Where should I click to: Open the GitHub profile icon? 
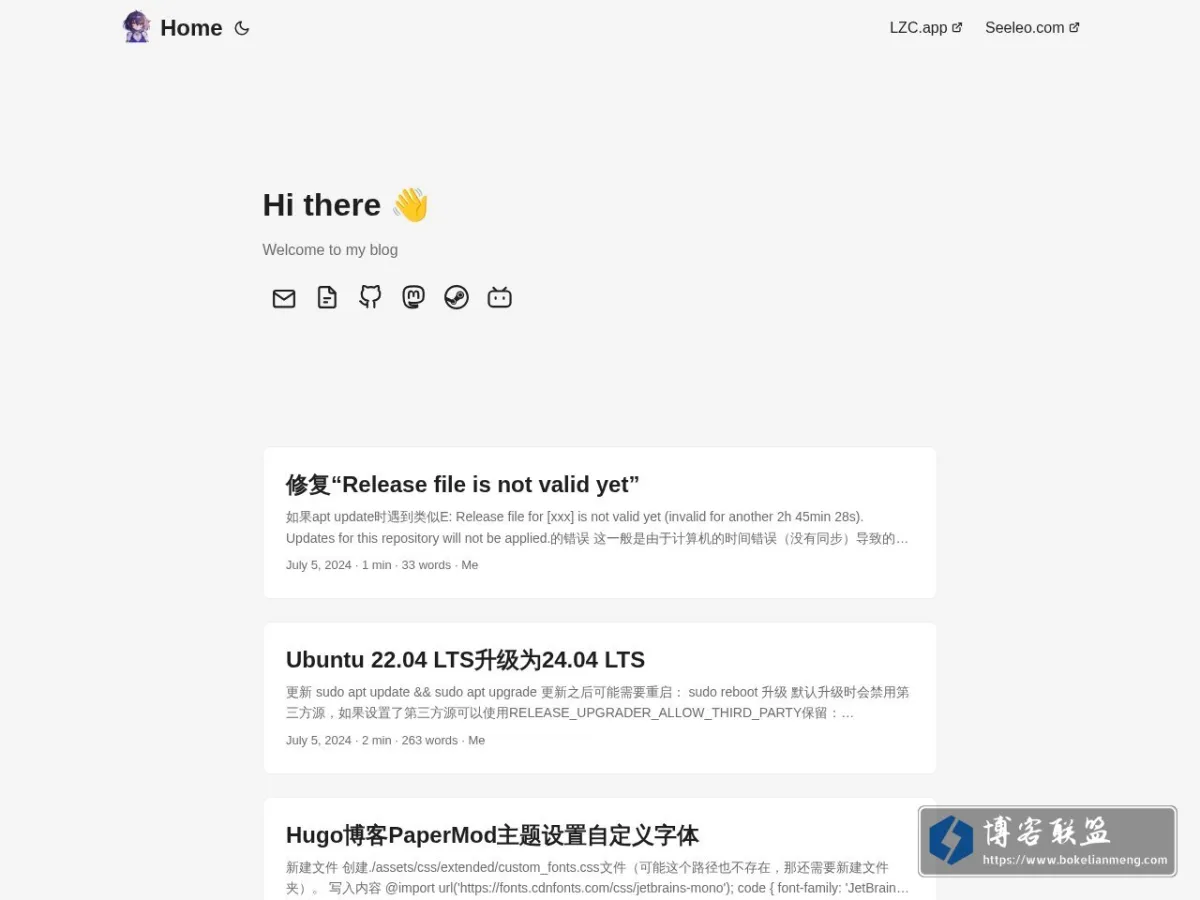pyautogui.click(x=370, y=297)
